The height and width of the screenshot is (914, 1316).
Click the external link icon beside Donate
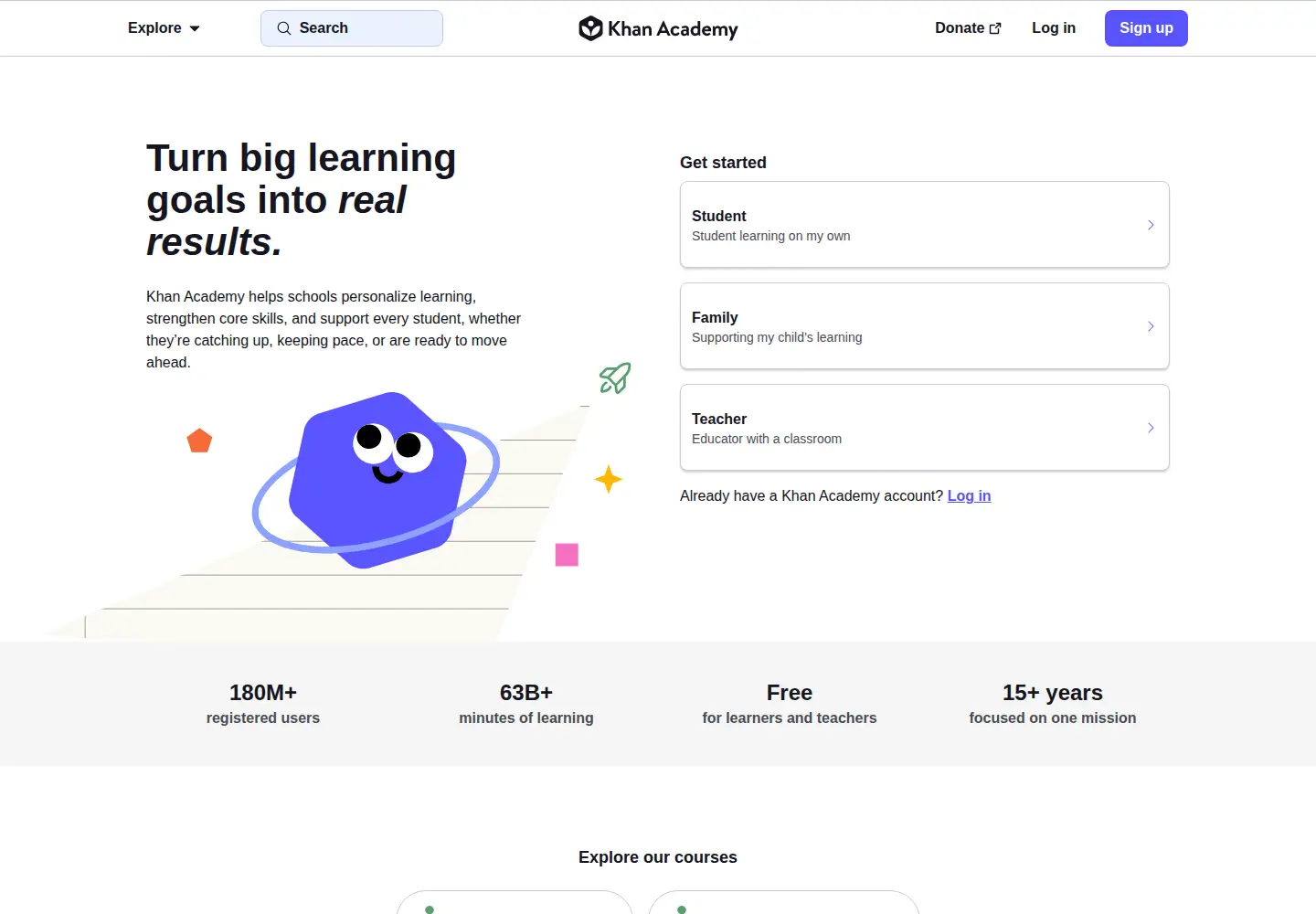click(995, 28)
